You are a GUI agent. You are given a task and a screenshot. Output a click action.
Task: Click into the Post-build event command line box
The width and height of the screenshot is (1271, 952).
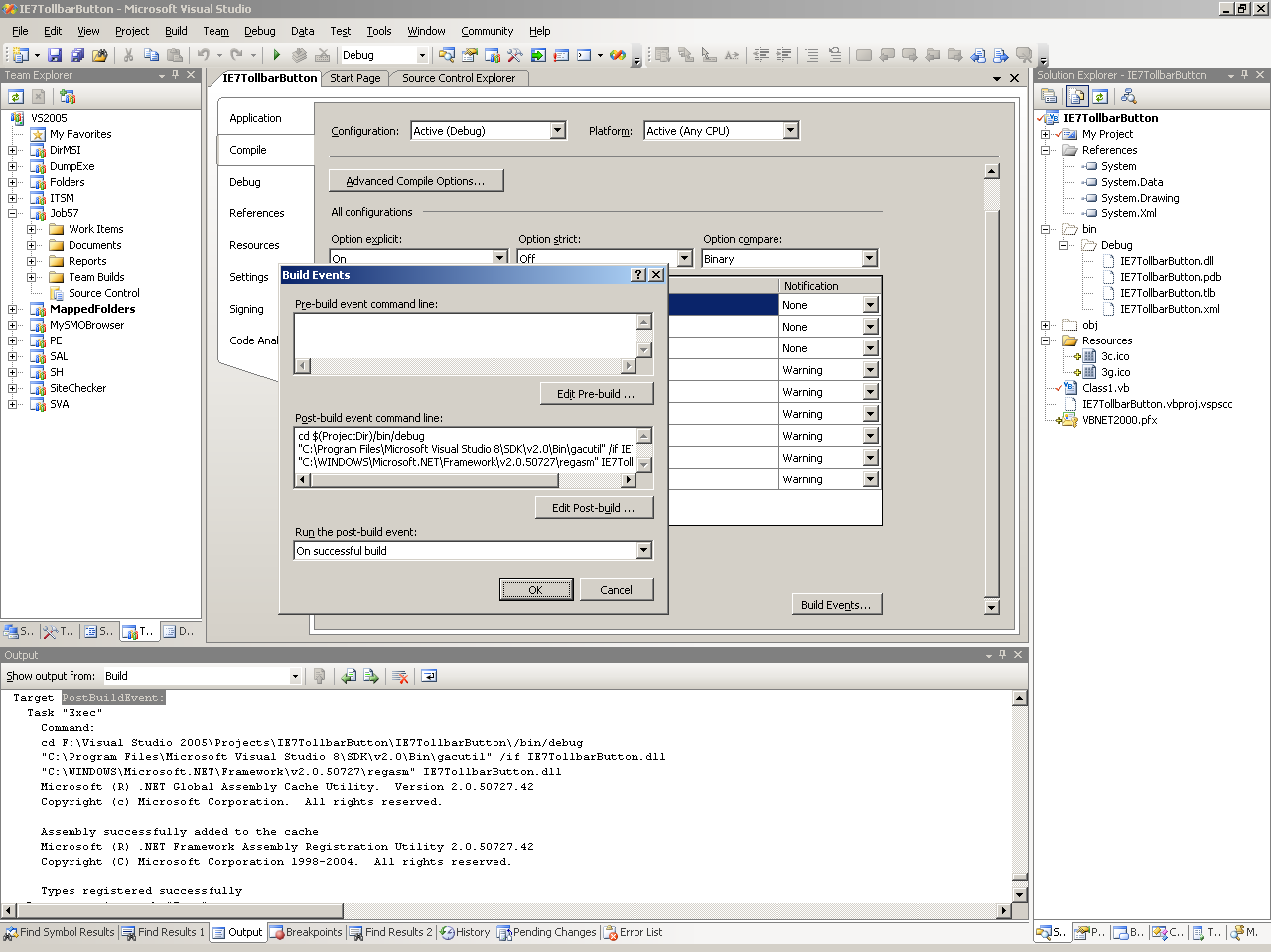point(465,450)
